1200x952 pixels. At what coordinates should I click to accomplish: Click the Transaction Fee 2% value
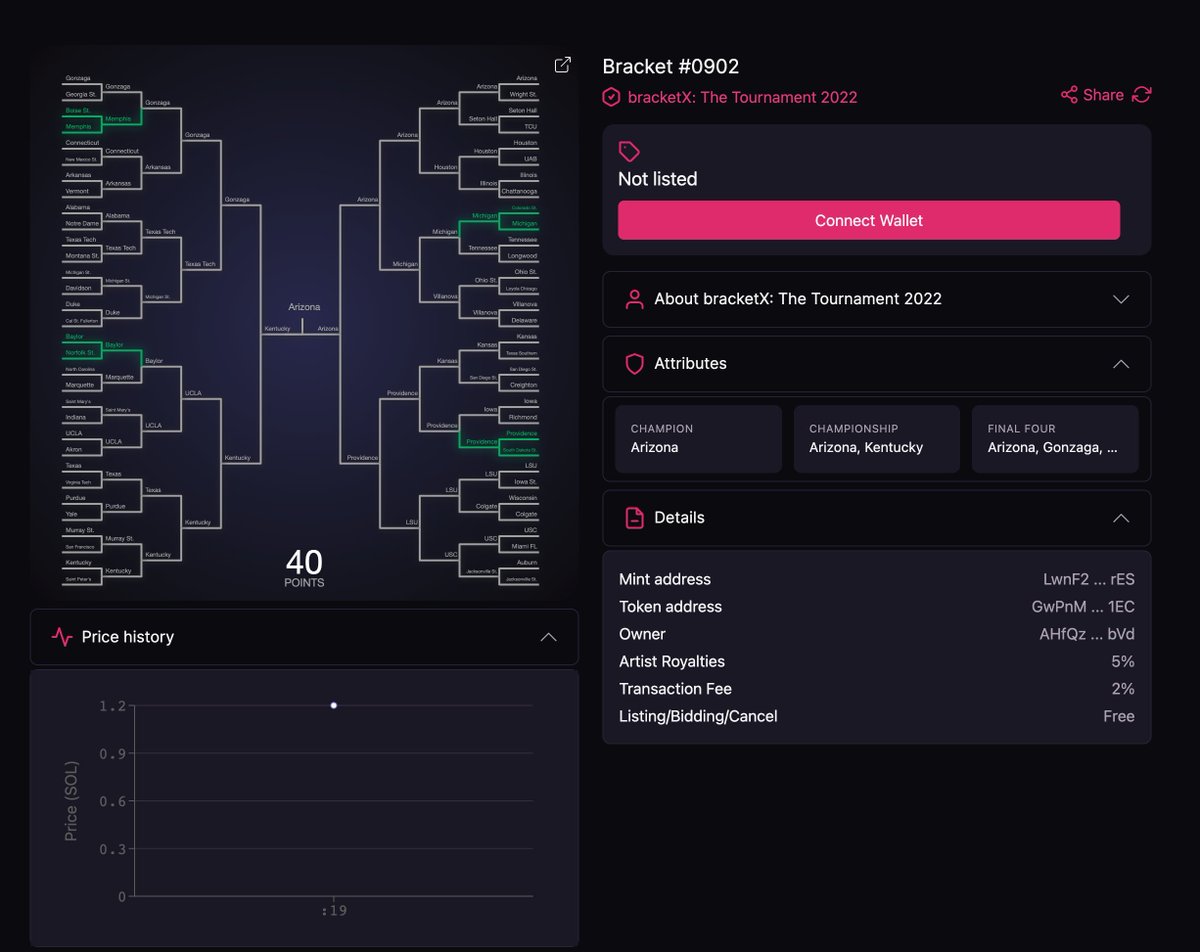click(x=1122, y=689)
